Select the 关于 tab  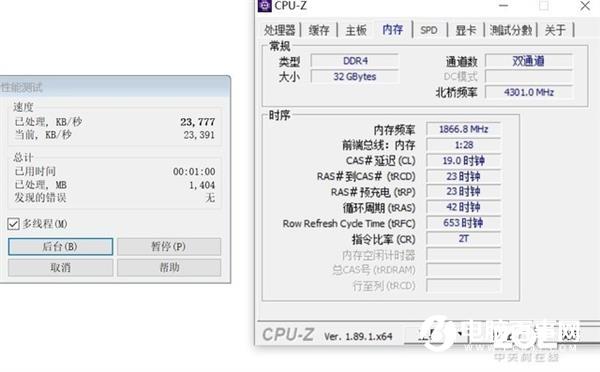tap(555, 30)
